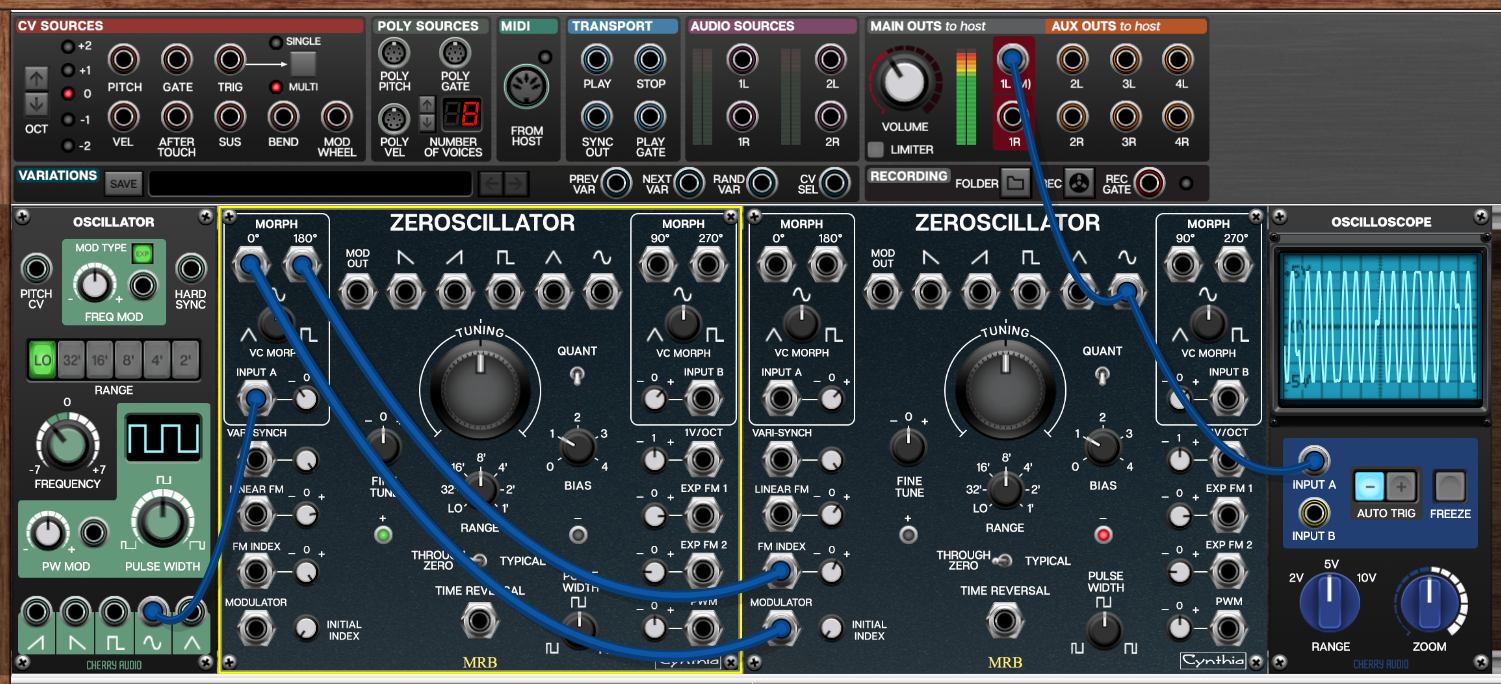Click the POLY PITCH jack
1501x684 pixels.
point(394,53)
